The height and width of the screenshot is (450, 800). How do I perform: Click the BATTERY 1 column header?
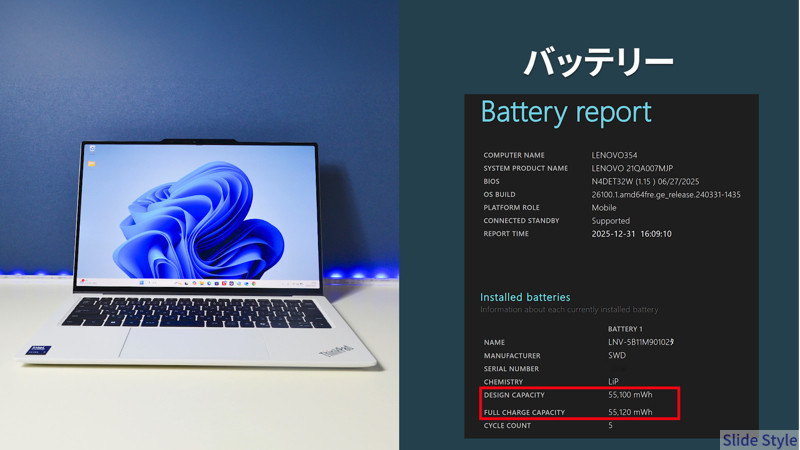coord(625,329)
